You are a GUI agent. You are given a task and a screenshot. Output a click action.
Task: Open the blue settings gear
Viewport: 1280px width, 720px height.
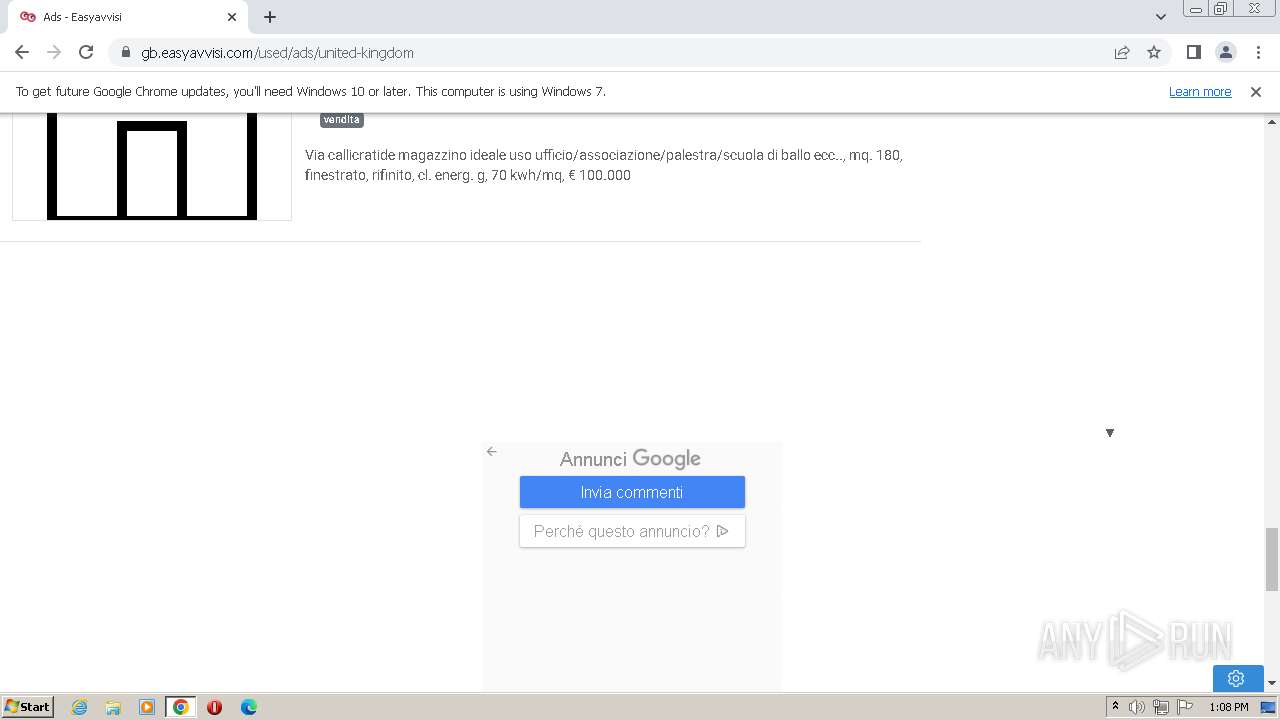click(x=1236, y=678)
